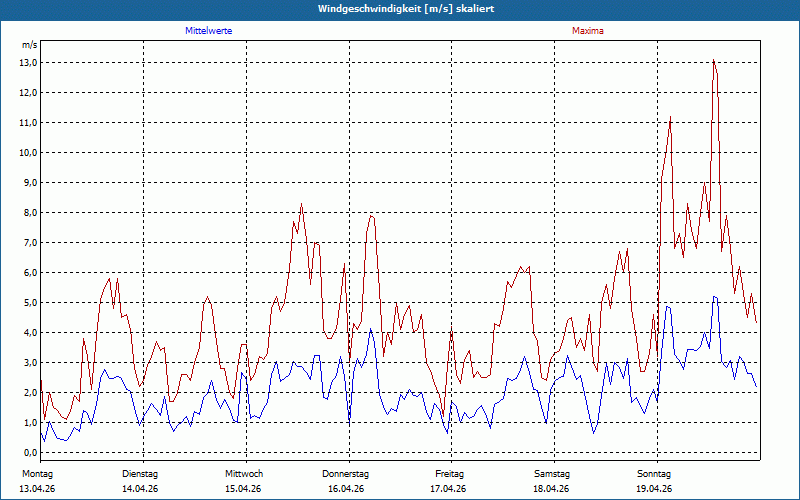The width and height of the screenshot is (800, 500).
Task: Click the date 13.04.26
Action: [x=37, y=489]
